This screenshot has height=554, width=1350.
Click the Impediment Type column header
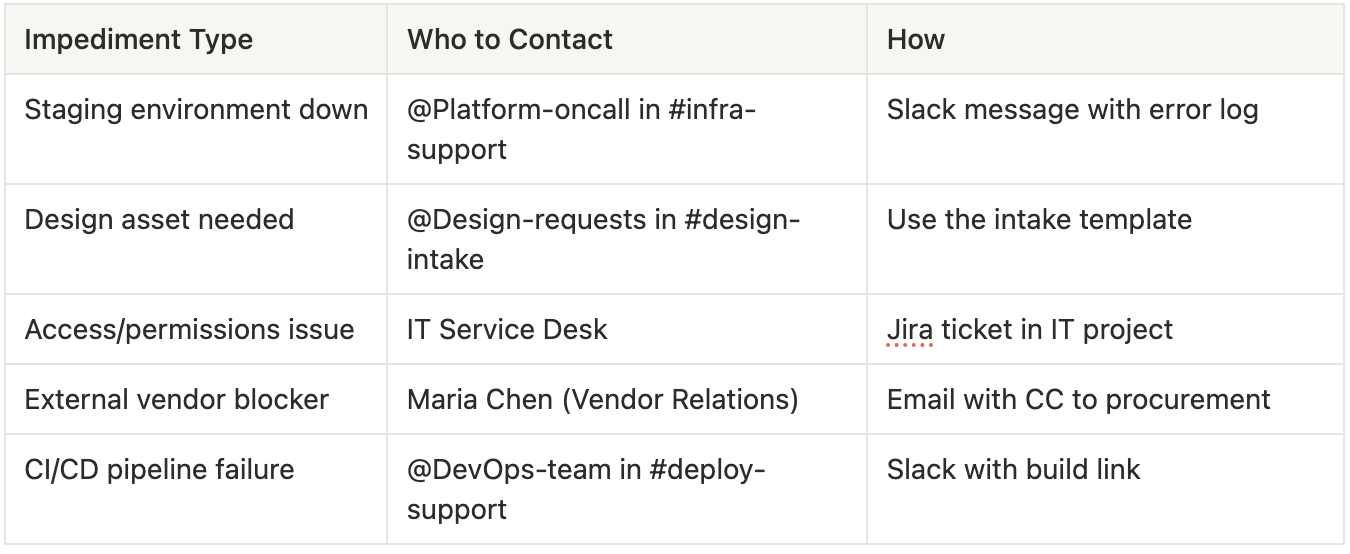196,40
